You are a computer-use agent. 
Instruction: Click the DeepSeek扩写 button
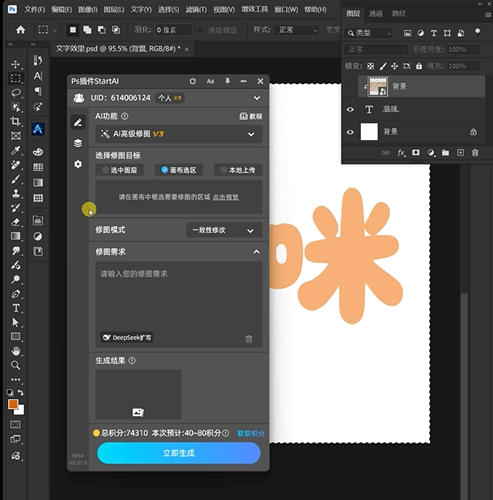[127, 338]
